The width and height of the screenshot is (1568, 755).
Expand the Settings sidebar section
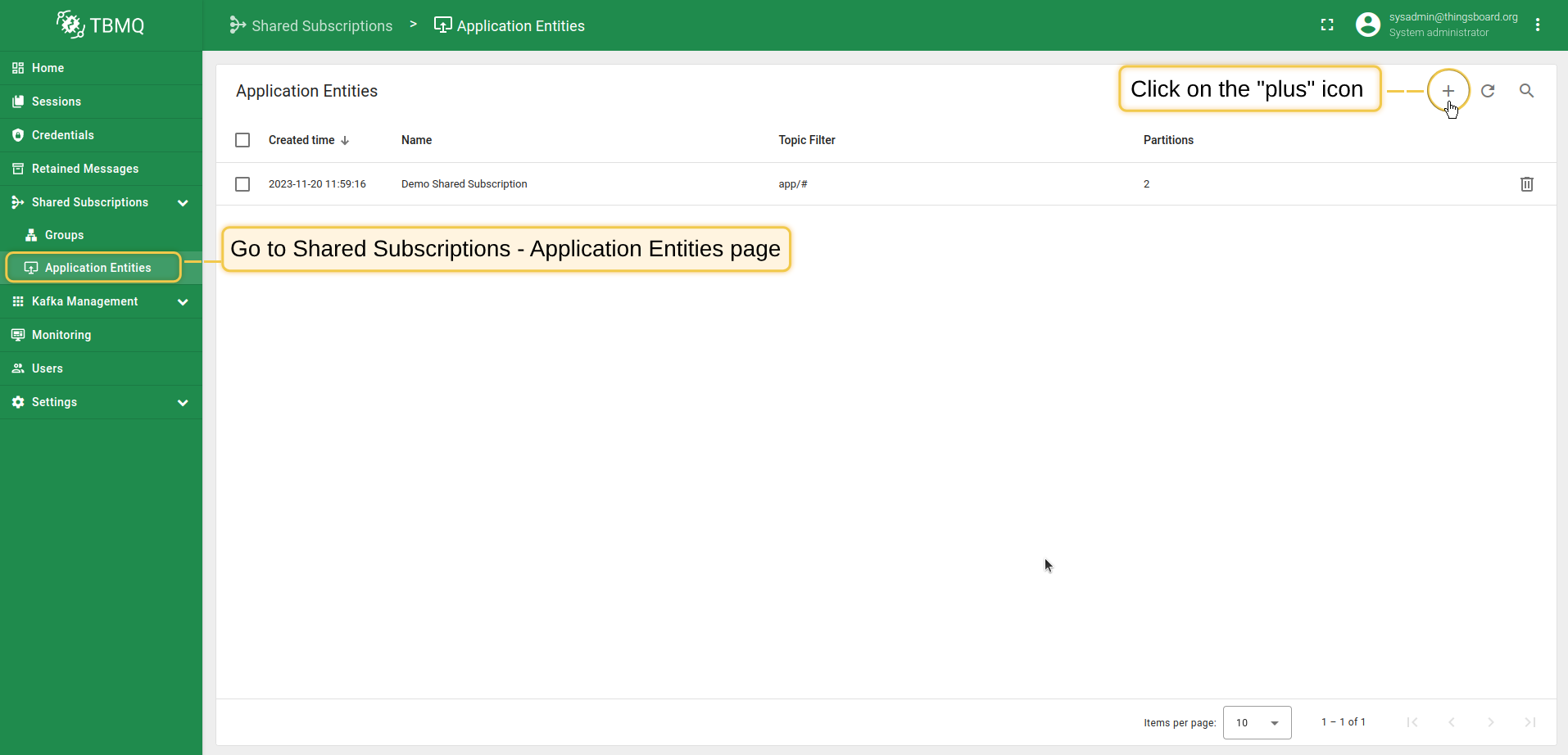[x=183, y=402]
